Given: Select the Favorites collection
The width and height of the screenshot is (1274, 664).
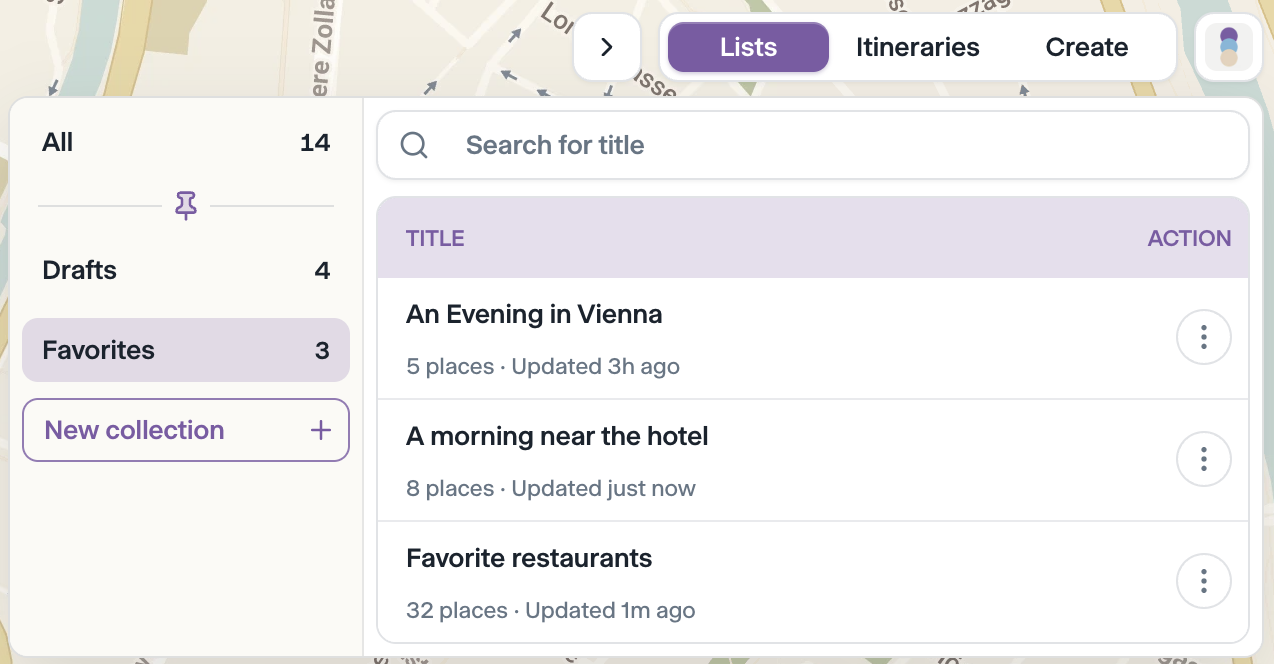Looking at the screenshot, I should 186,350.
